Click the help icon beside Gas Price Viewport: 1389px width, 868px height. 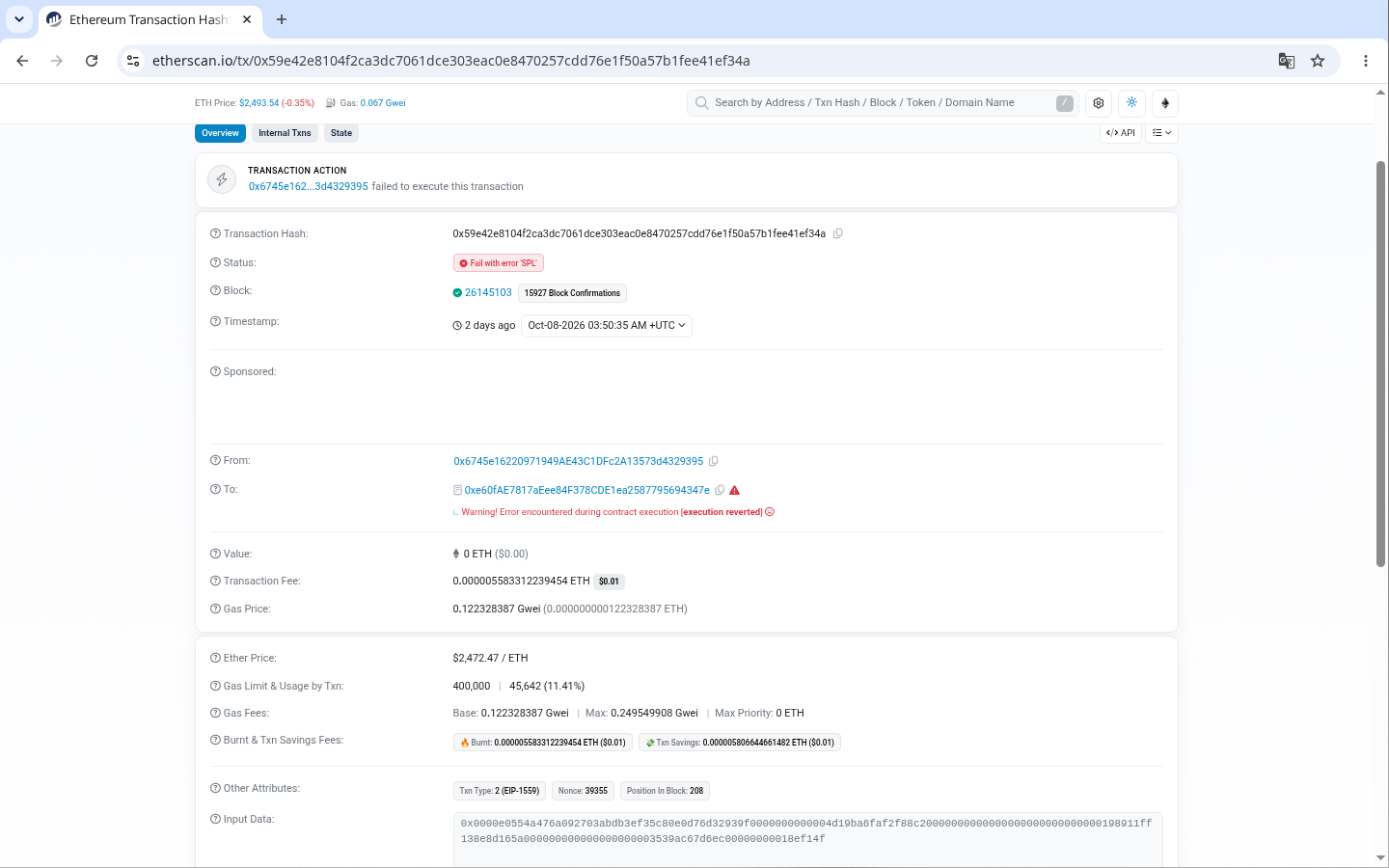[x=215, y=609]
